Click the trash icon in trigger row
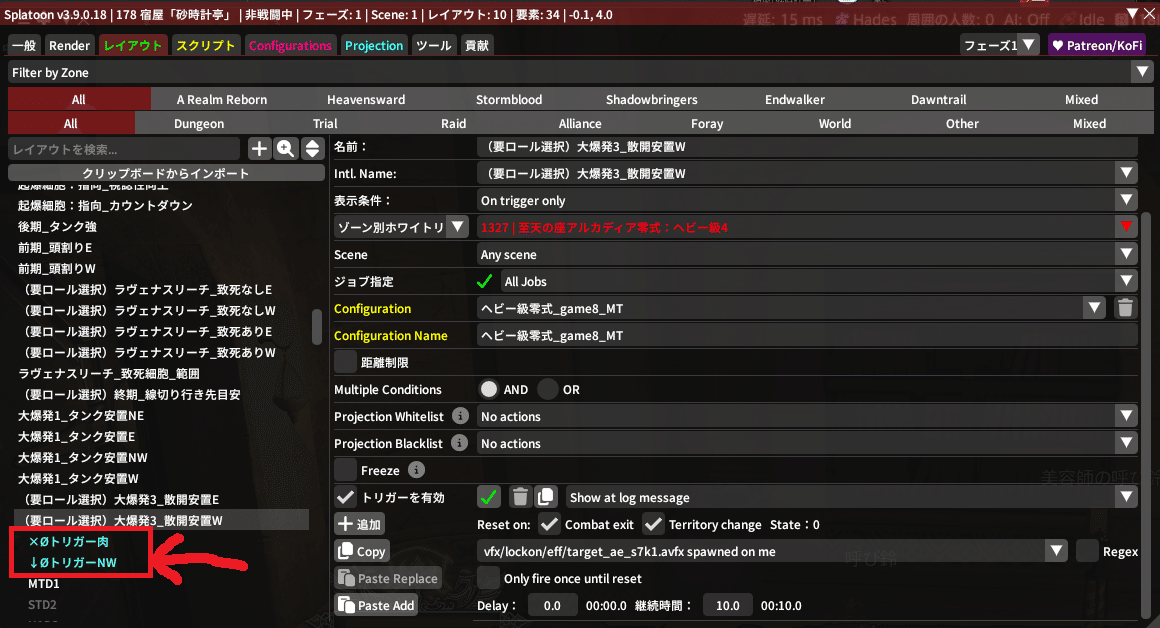Image resolution: width=1160 pixels, height=628 pixels. click(520, 497)
